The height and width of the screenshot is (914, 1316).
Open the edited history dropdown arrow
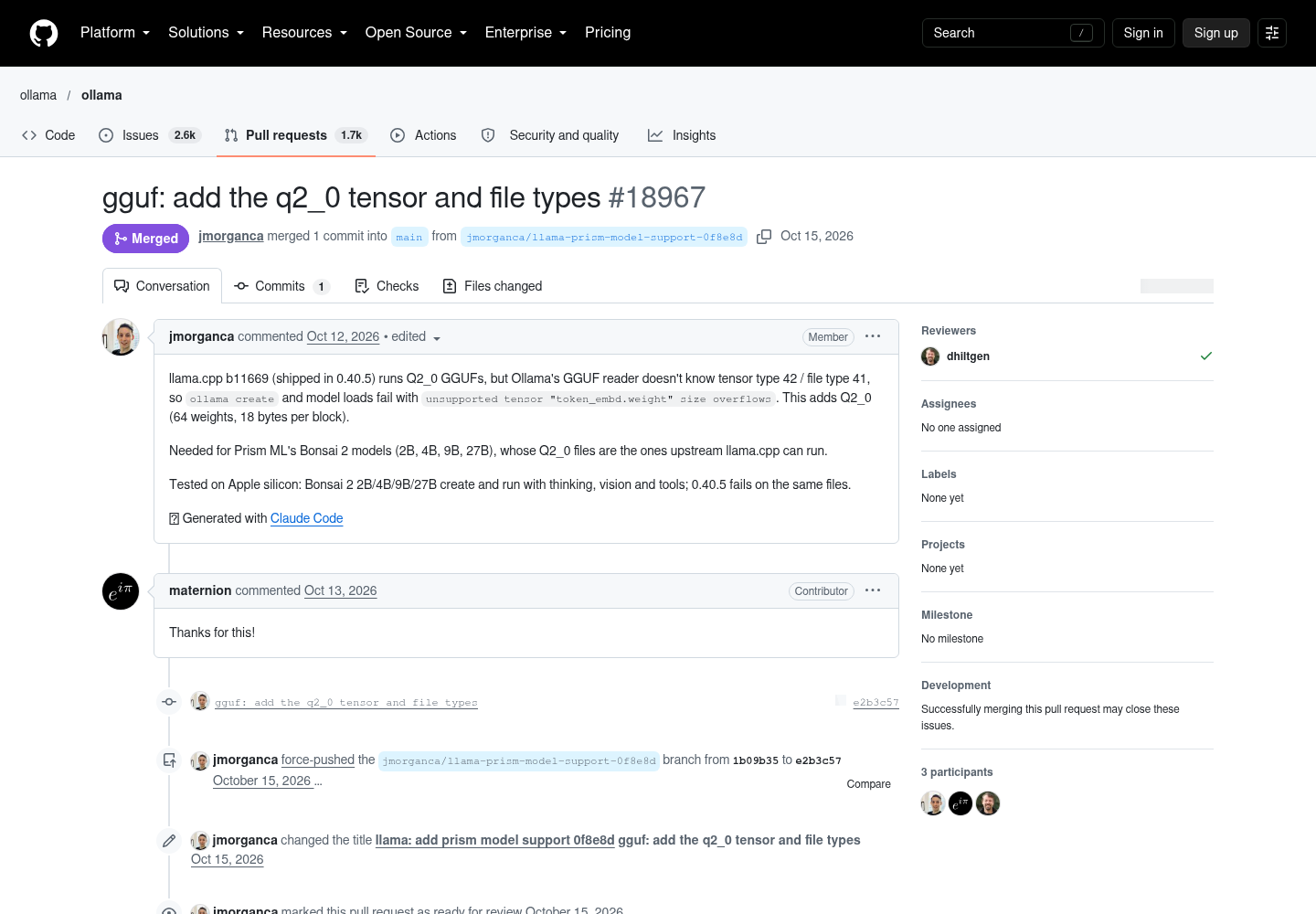pos(437,338)
